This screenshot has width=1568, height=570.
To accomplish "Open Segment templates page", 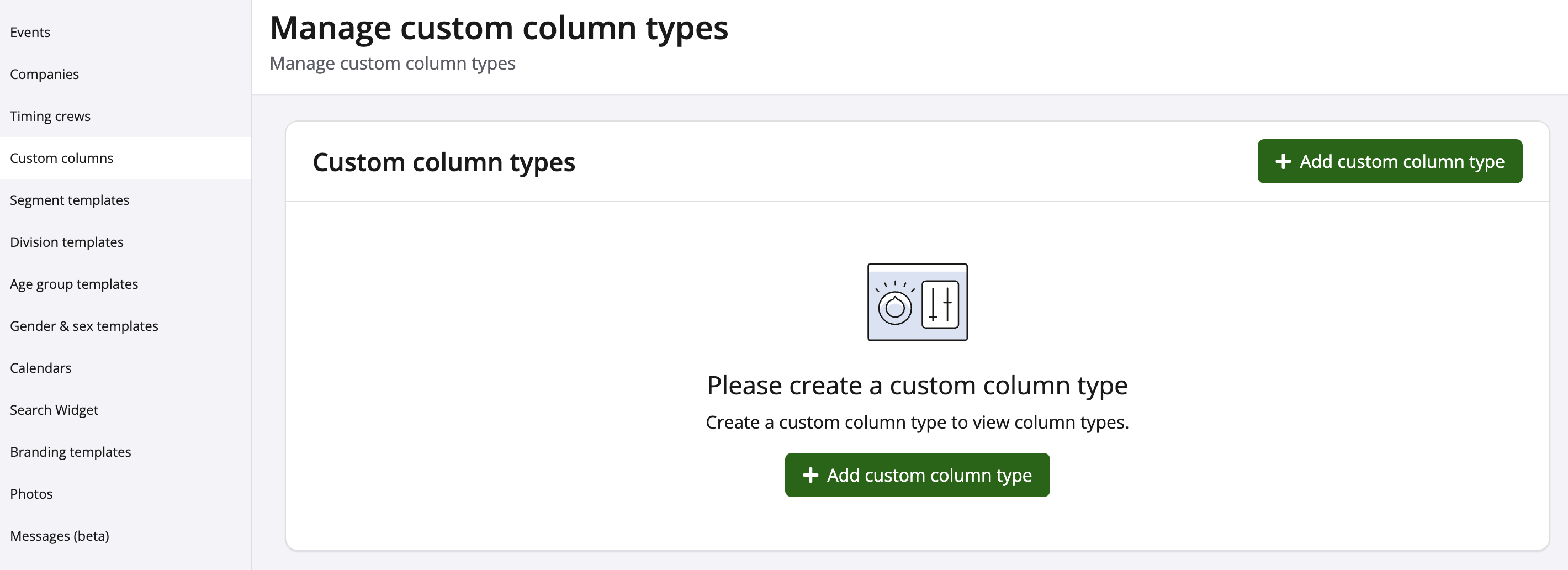I will tap(70, 200).
